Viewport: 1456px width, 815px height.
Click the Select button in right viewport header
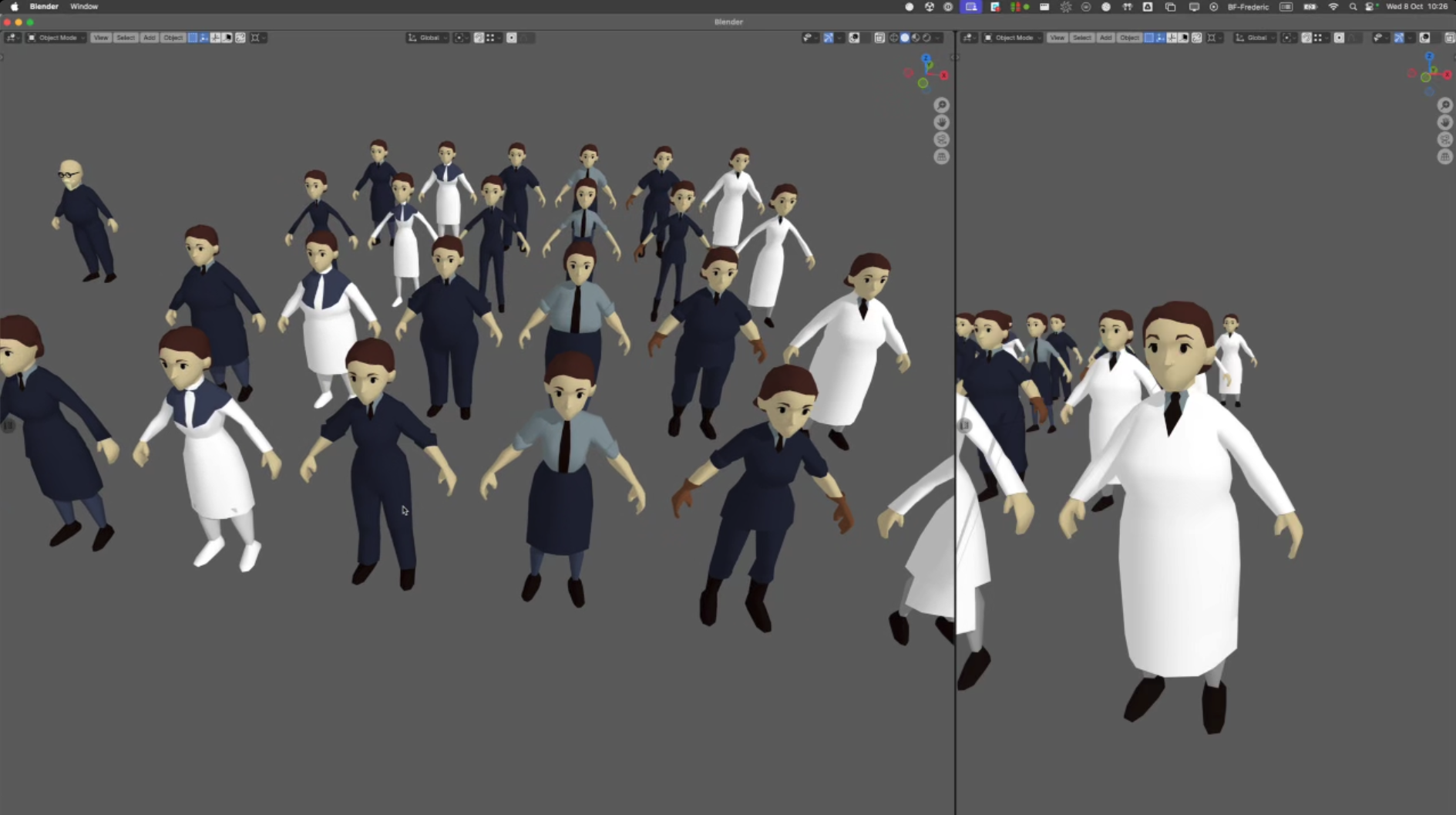pyautogui.click(x=1081, y=38)
